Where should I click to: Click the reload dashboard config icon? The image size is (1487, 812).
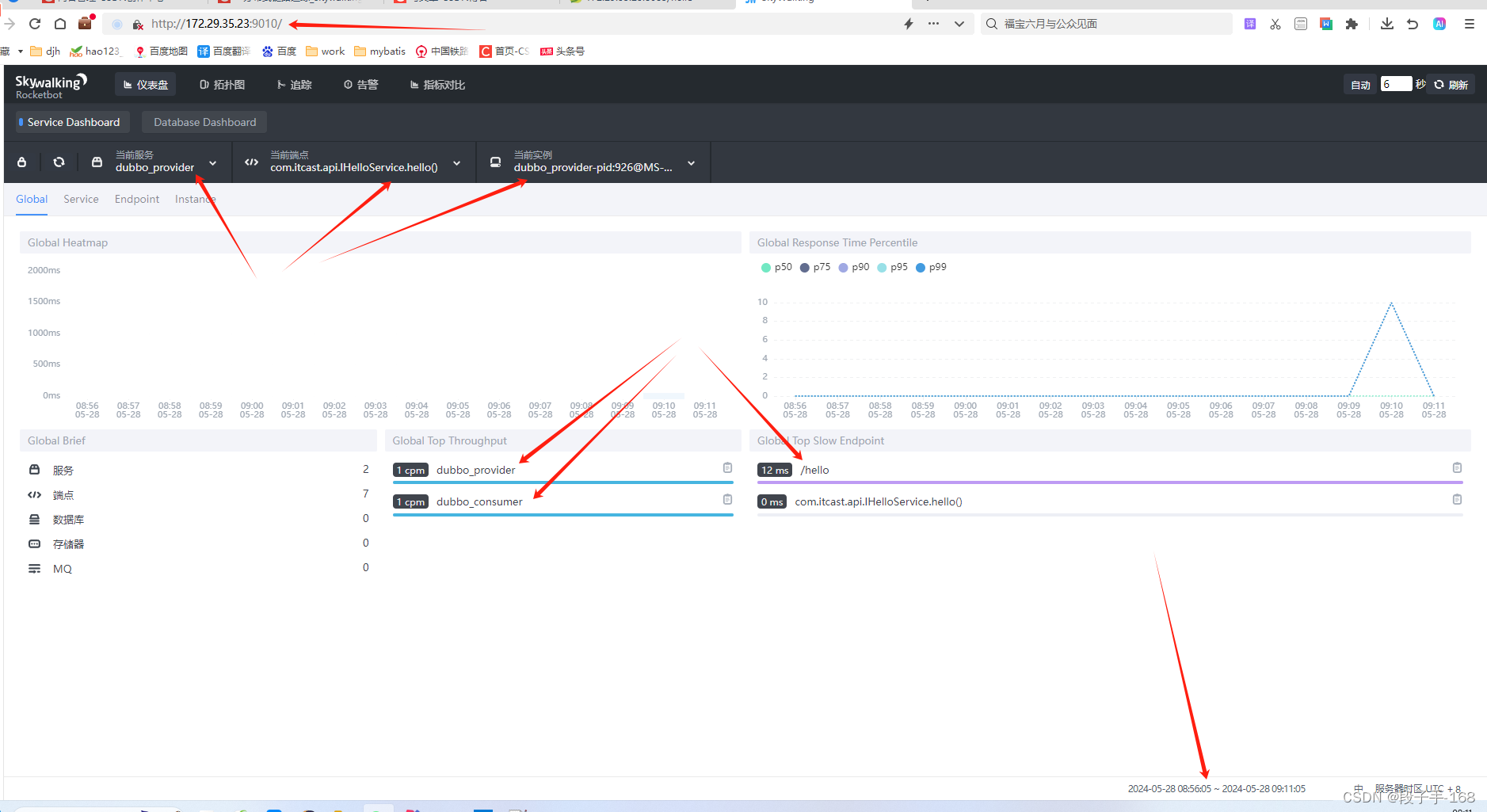59,162
